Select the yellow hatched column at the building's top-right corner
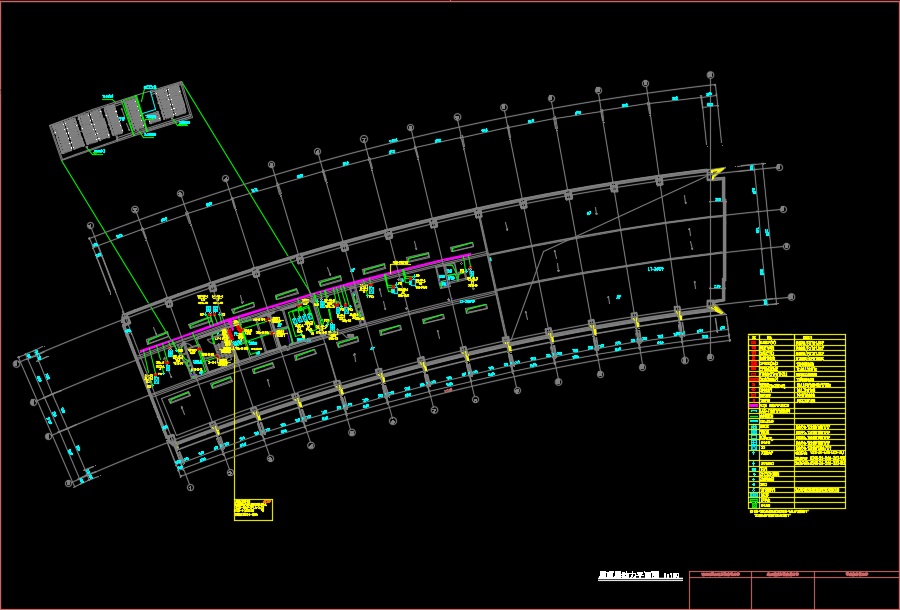900x610 pixels. coord(716,174)
